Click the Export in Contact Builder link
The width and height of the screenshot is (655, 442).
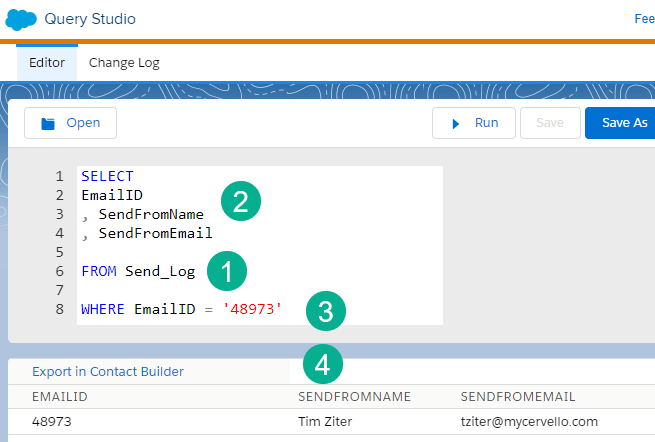point(108,371)
